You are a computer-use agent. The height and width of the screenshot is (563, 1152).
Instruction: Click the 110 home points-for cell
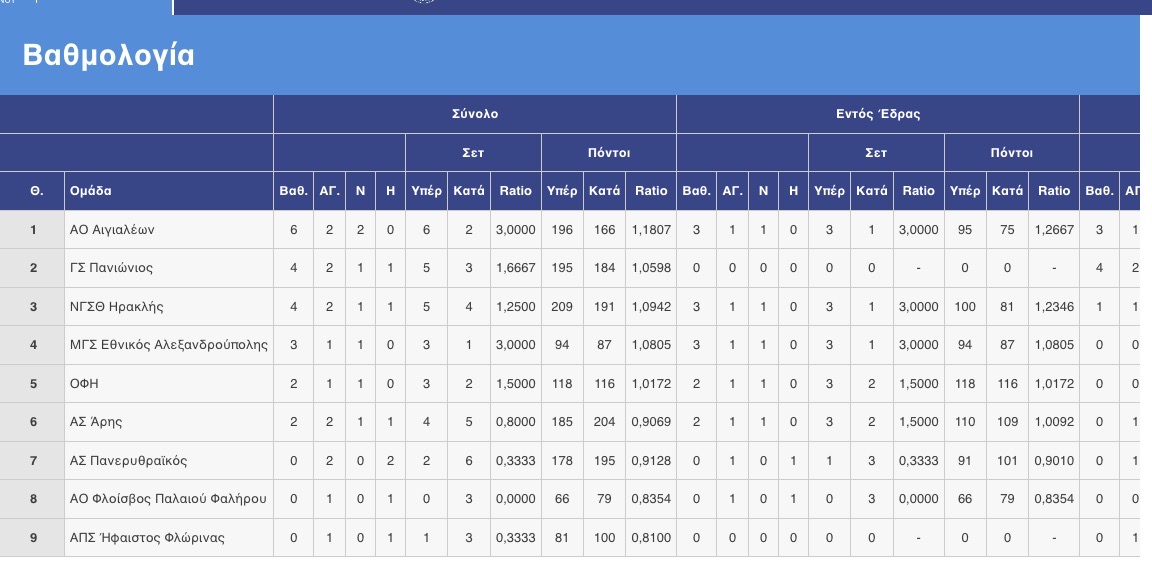click(965, 422)
